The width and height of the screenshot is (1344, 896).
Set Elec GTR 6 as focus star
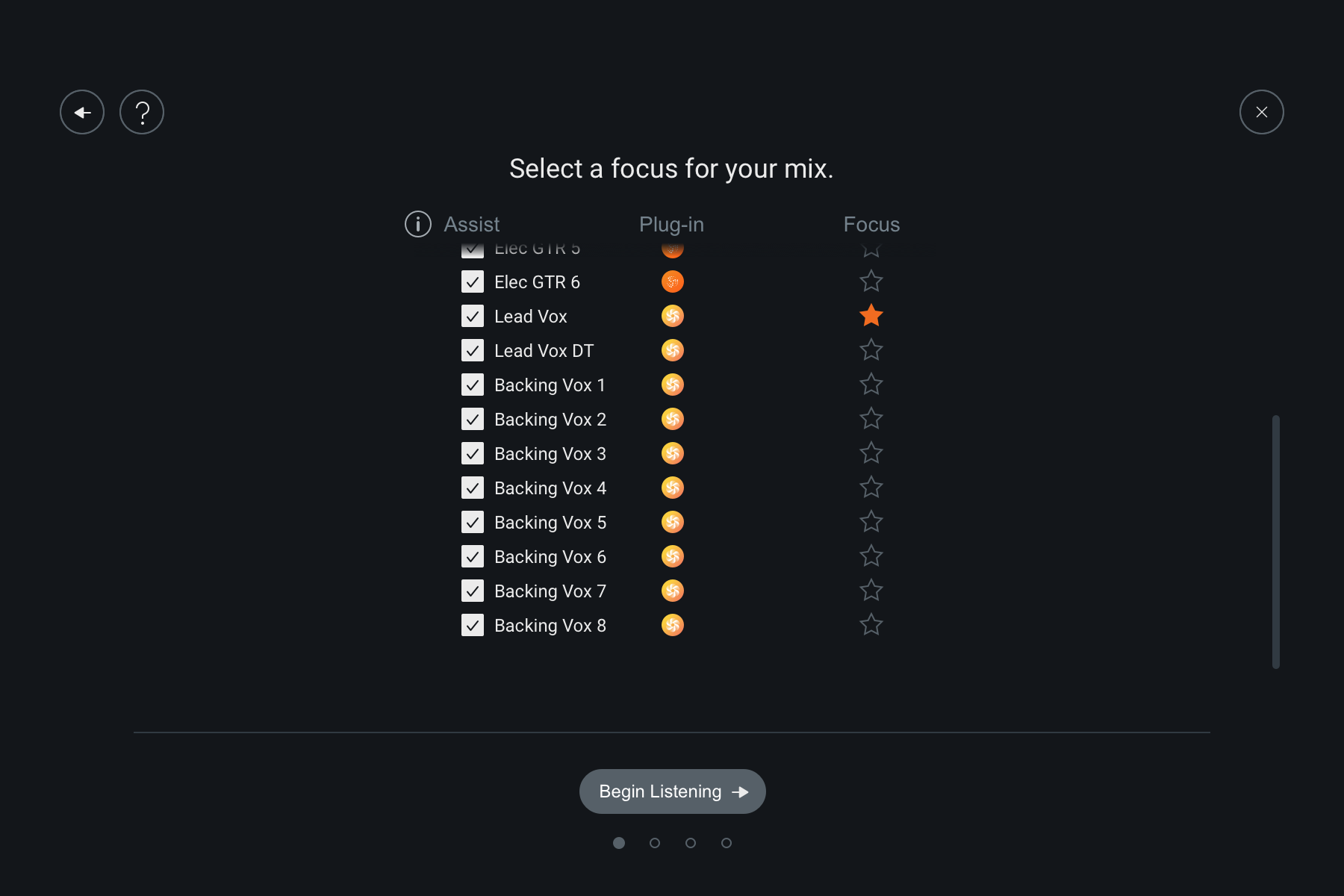[871, 281]
